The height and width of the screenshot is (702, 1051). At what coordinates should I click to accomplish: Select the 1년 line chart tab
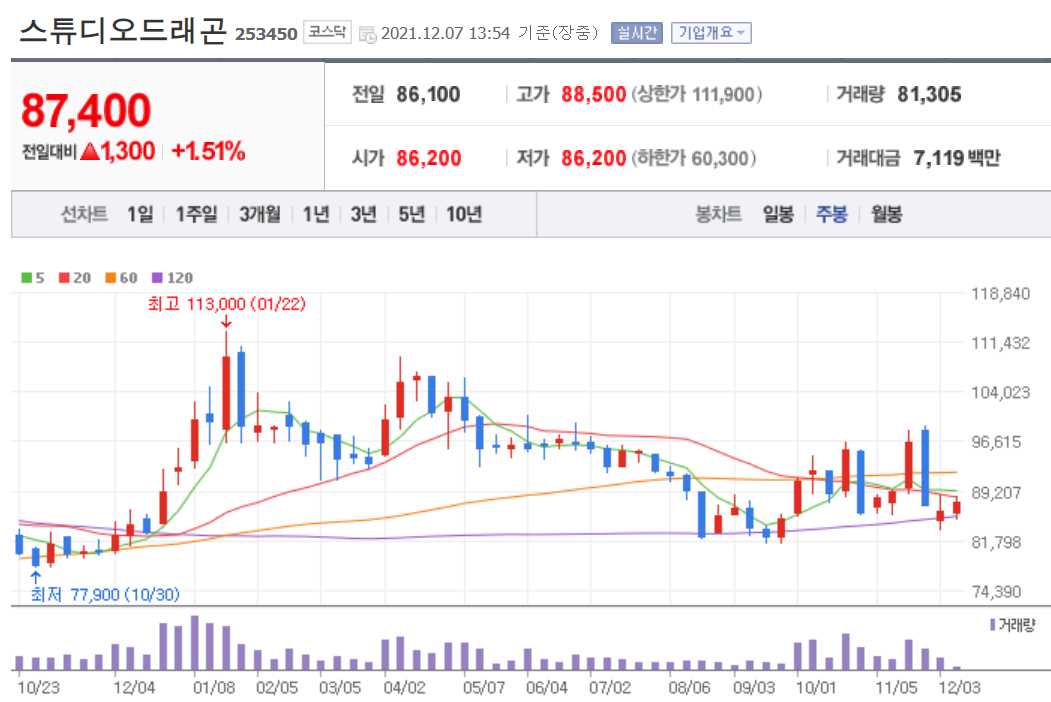point(316,214)
